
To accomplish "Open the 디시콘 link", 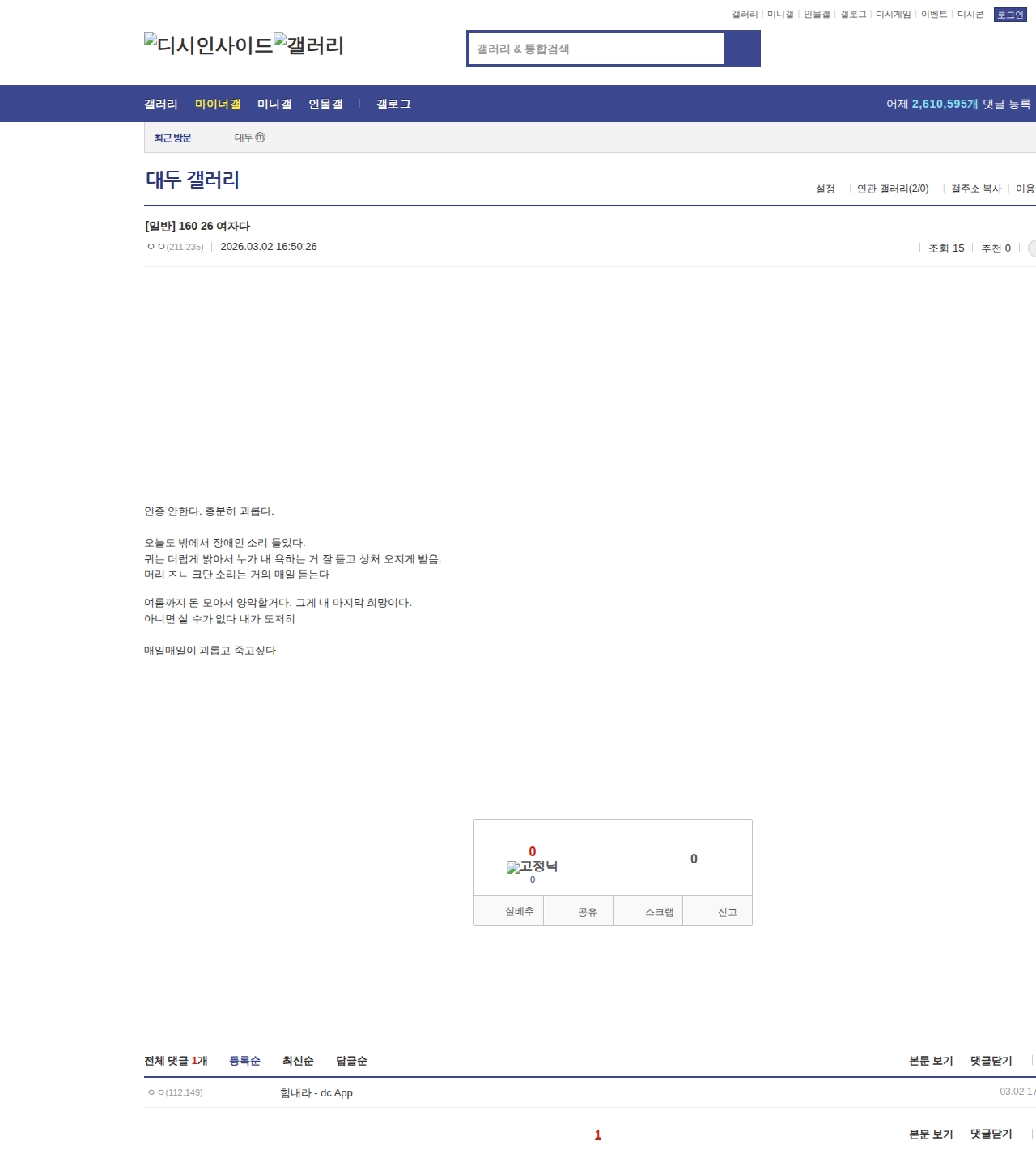I will point(970,15).
